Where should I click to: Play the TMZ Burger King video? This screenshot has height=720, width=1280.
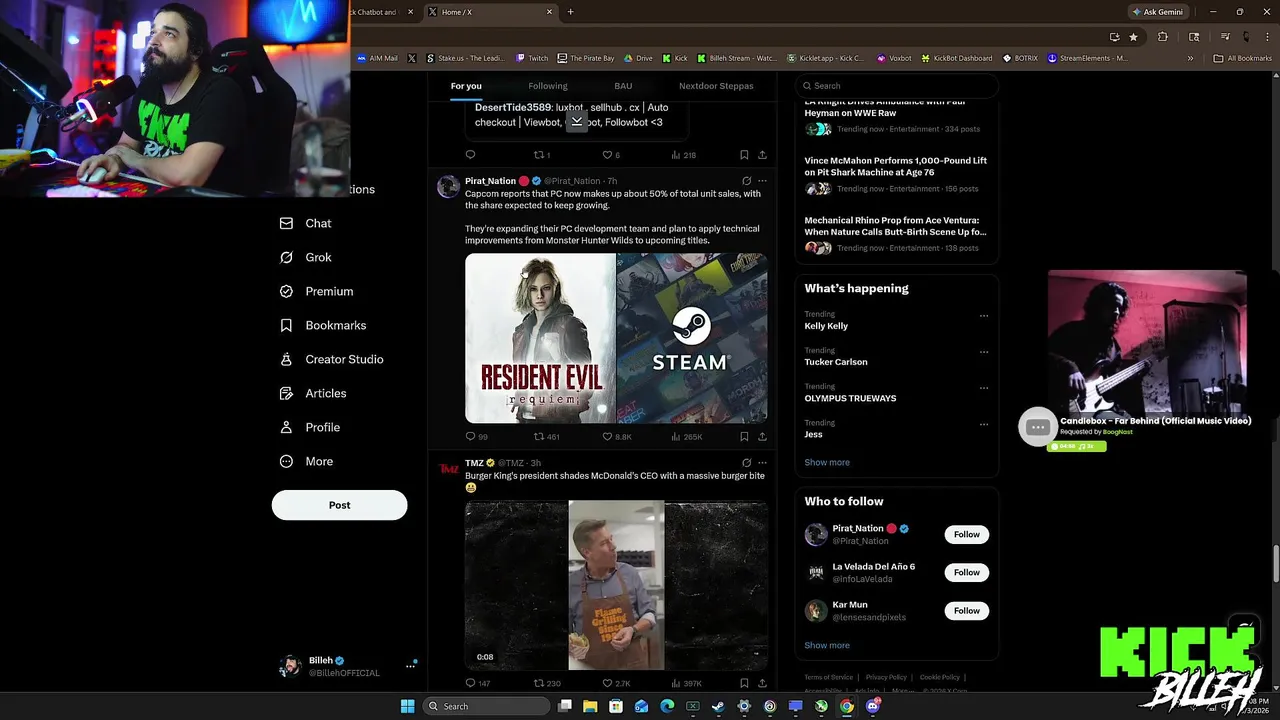coord(616,585)
